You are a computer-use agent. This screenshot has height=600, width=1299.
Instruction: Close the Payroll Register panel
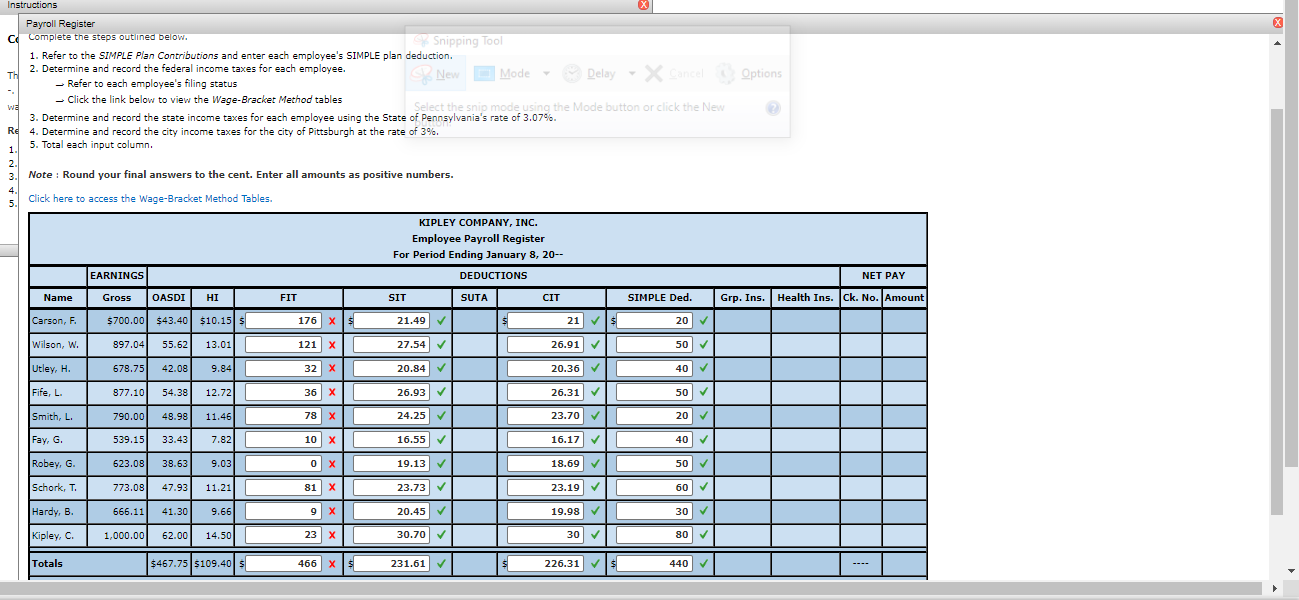pyautogui.click(x=1277, y=22)
